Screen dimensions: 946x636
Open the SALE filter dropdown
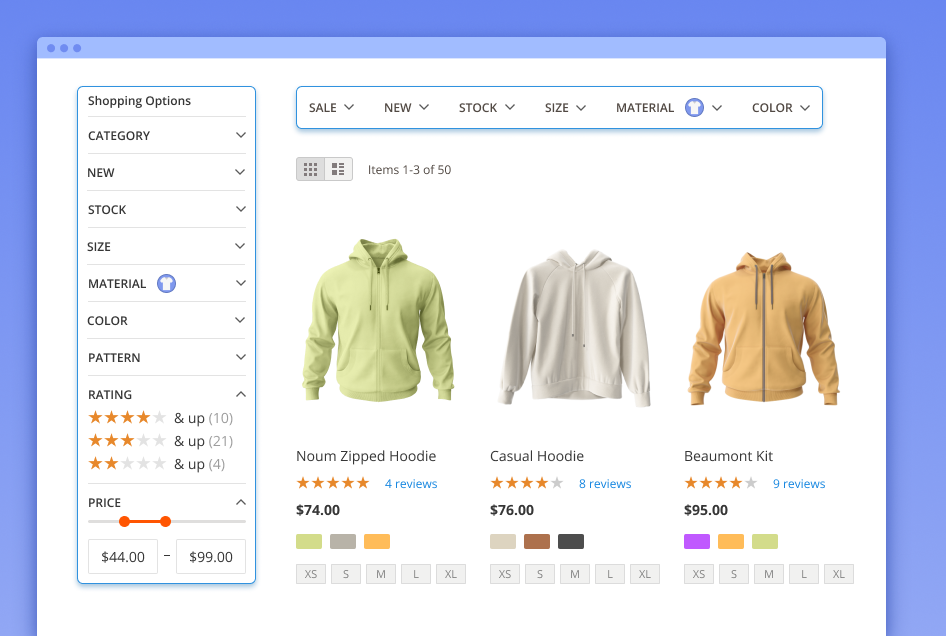tap(330, 107)
